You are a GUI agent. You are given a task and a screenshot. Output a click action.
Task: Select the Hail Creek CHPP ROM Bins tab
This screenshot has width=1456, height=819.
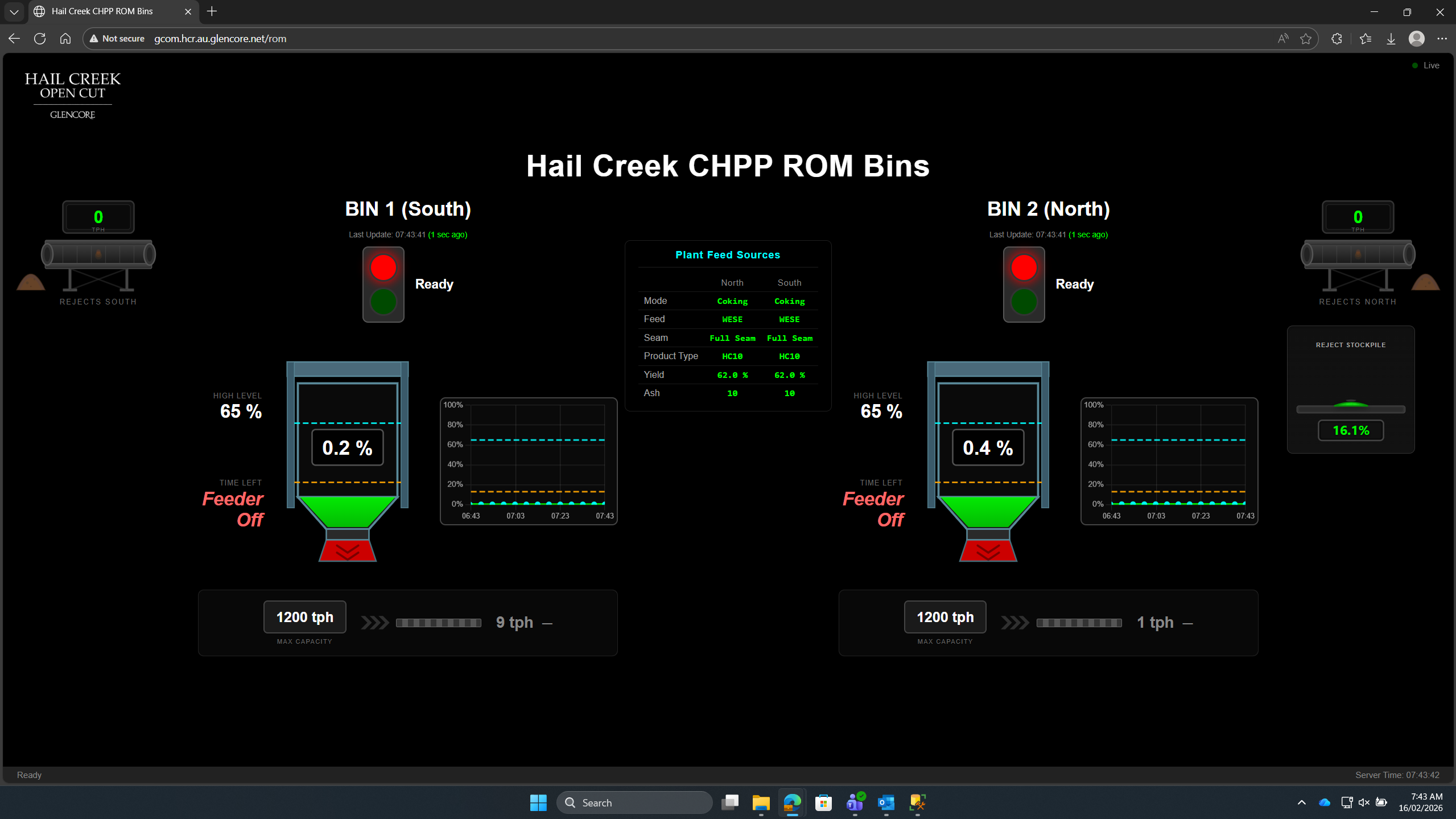102,11
